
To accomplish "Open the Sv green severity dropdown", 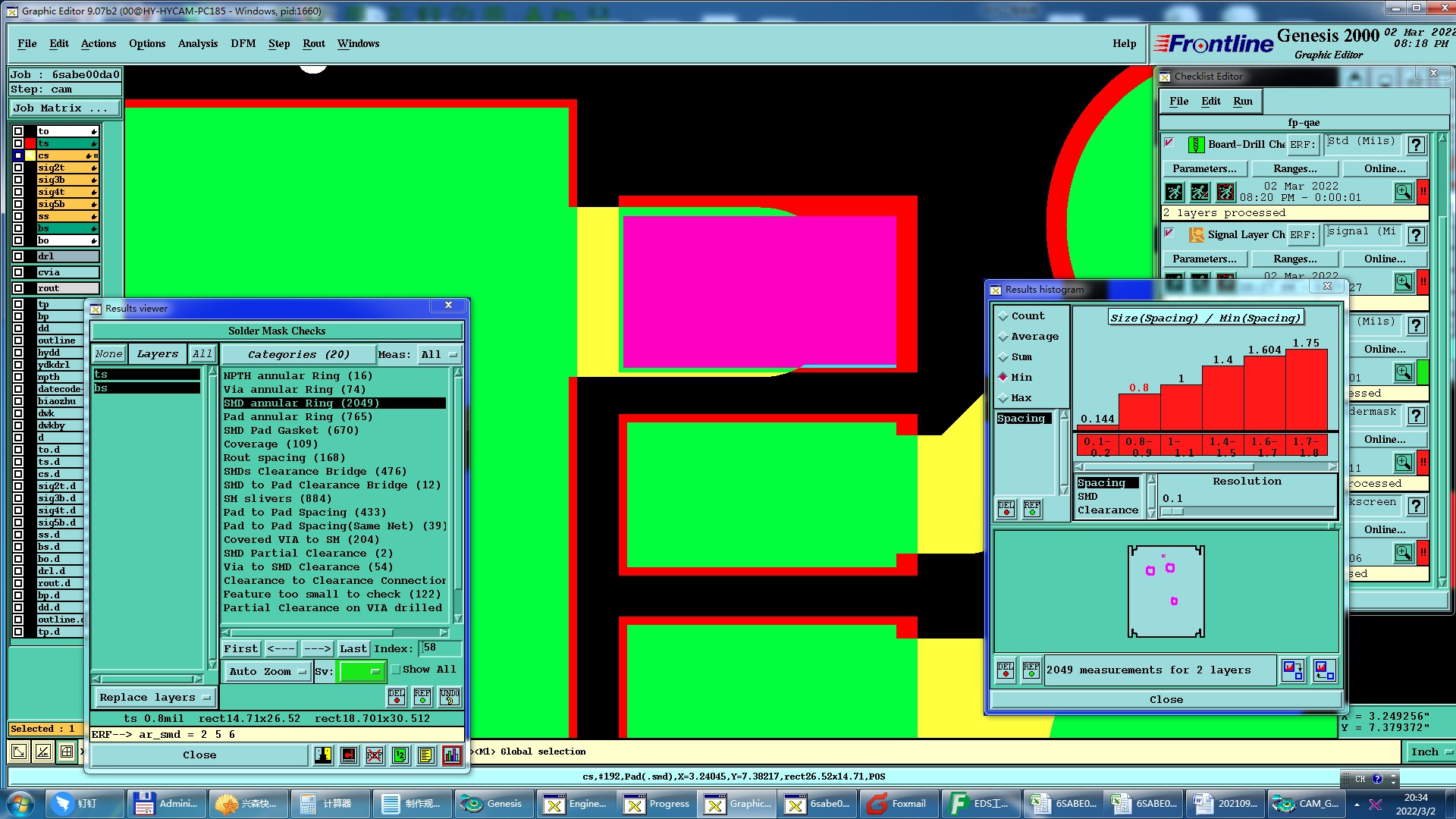I will (362, 671).
